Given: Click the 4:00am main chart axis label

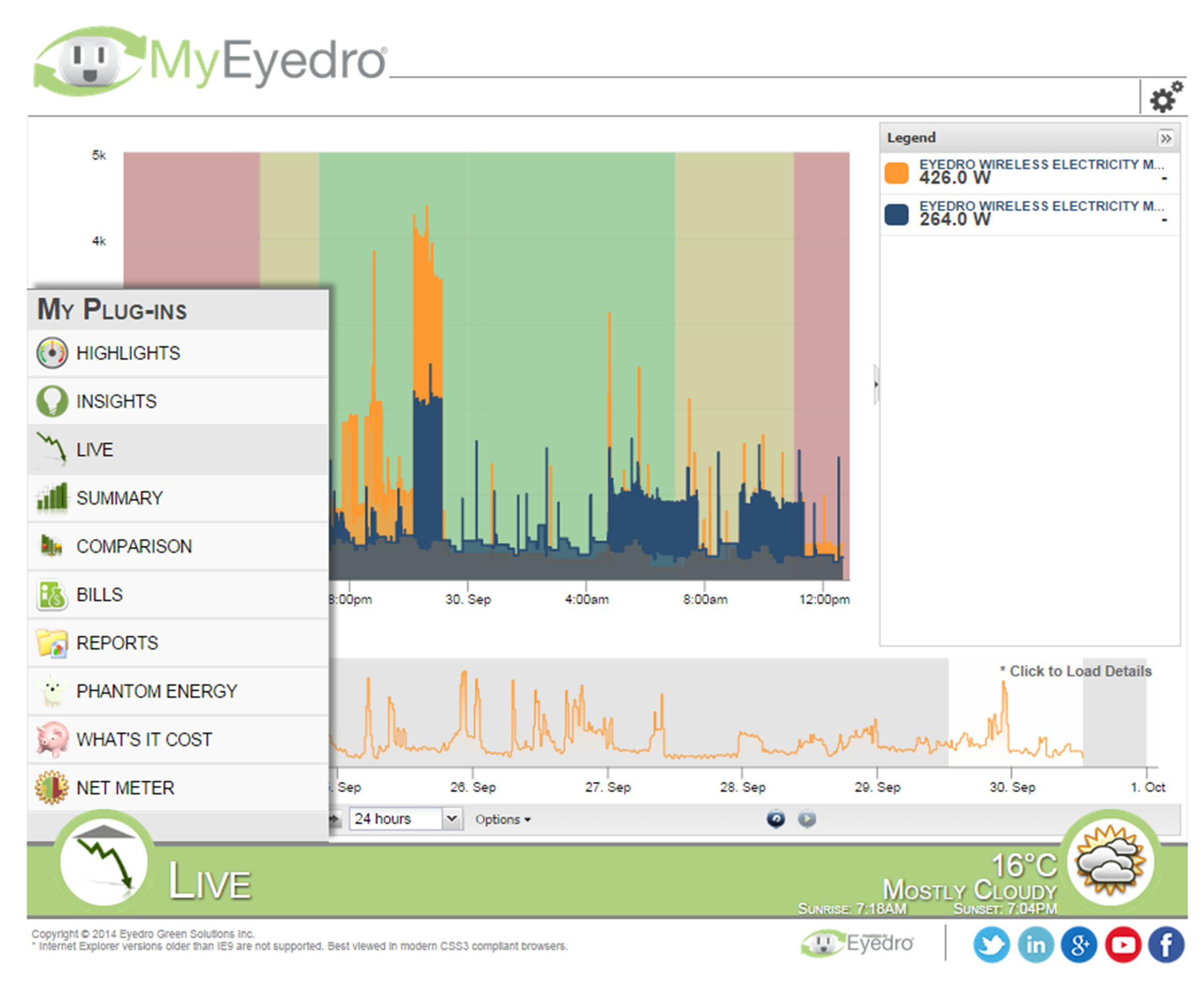Looking at the screenshot, I should pyautogui.click(x=586, y=599).
